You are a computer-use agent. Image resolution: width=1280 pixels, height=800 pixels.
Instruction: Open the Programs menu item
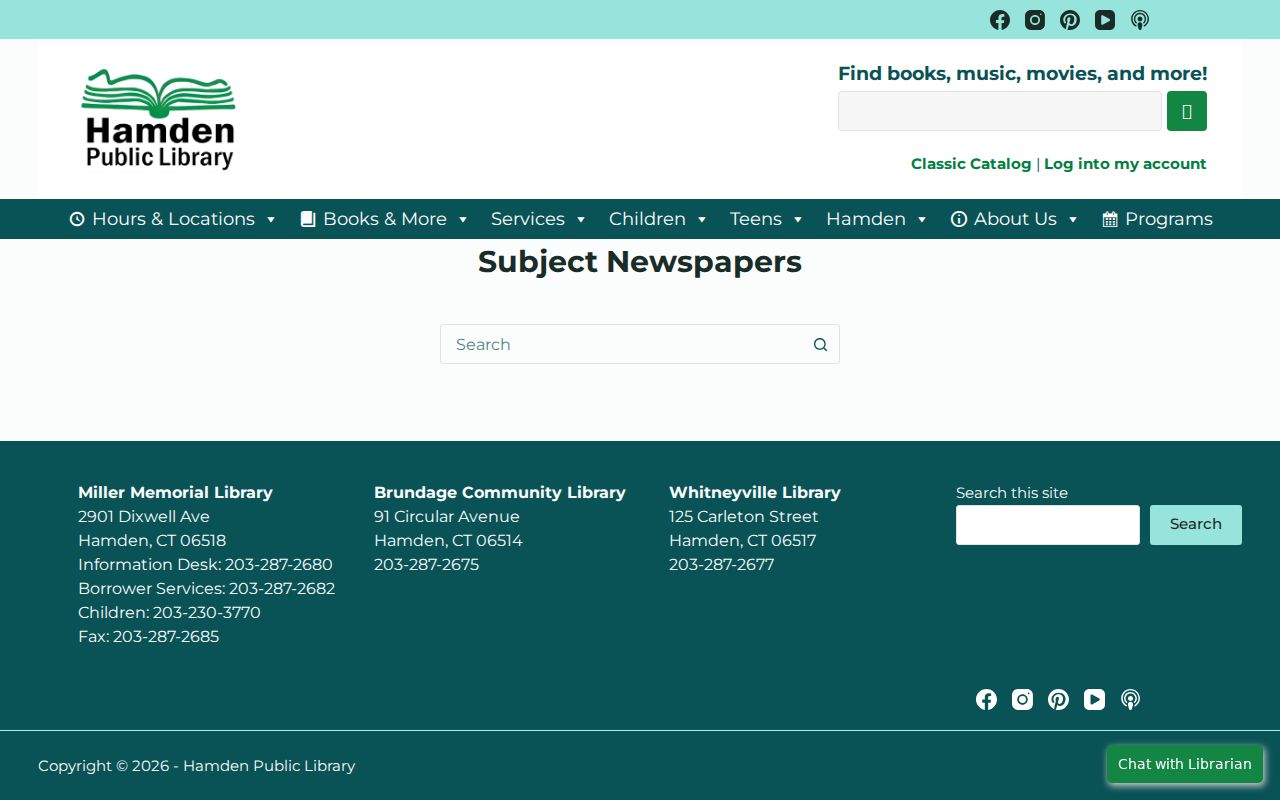coord(1158,219)
